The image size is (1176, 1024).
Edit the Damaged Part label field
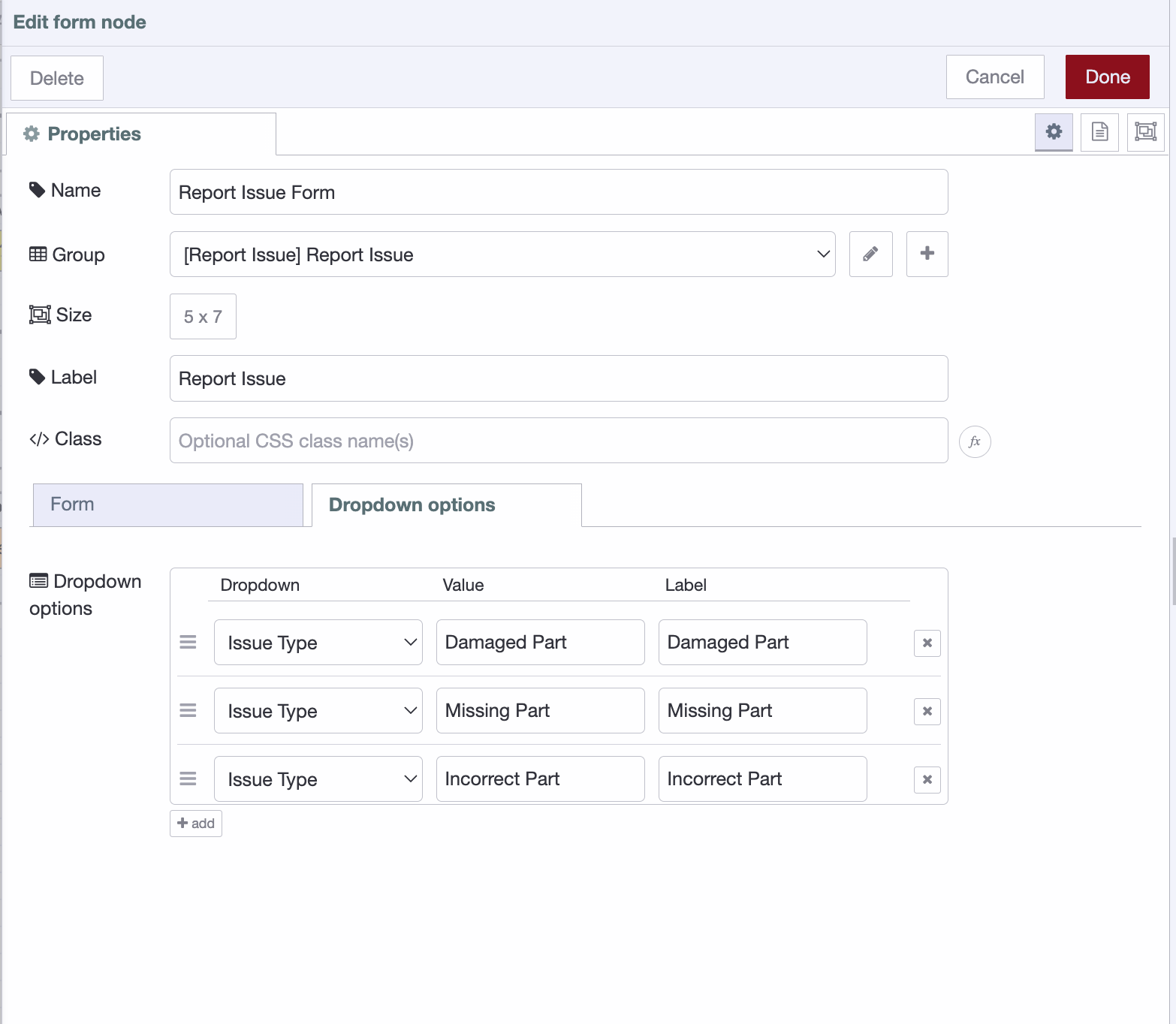(x=763, y=643)
